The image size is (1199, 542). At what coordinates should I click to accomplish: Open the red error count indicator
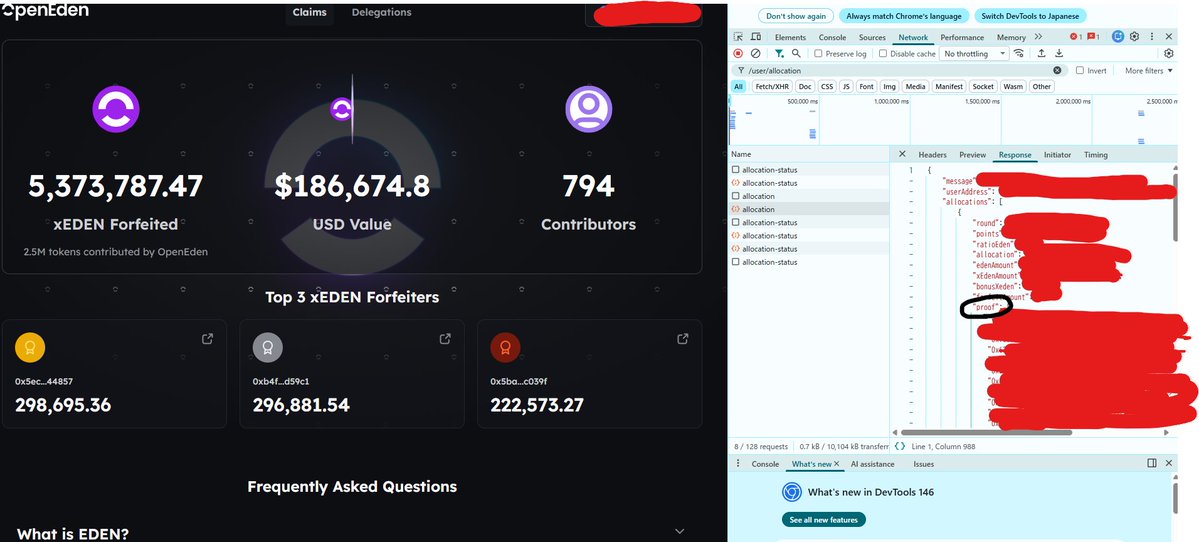point(1075,37)
